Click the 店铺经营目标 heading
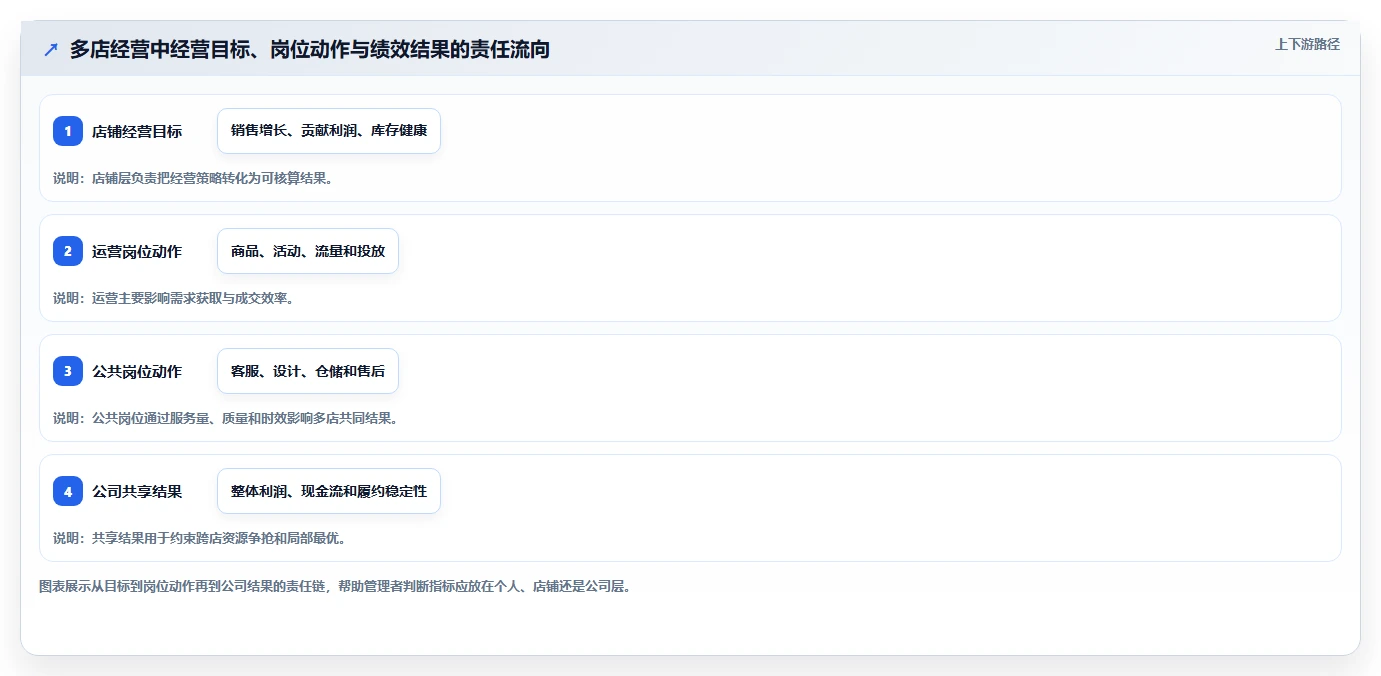 click(137, 131)
